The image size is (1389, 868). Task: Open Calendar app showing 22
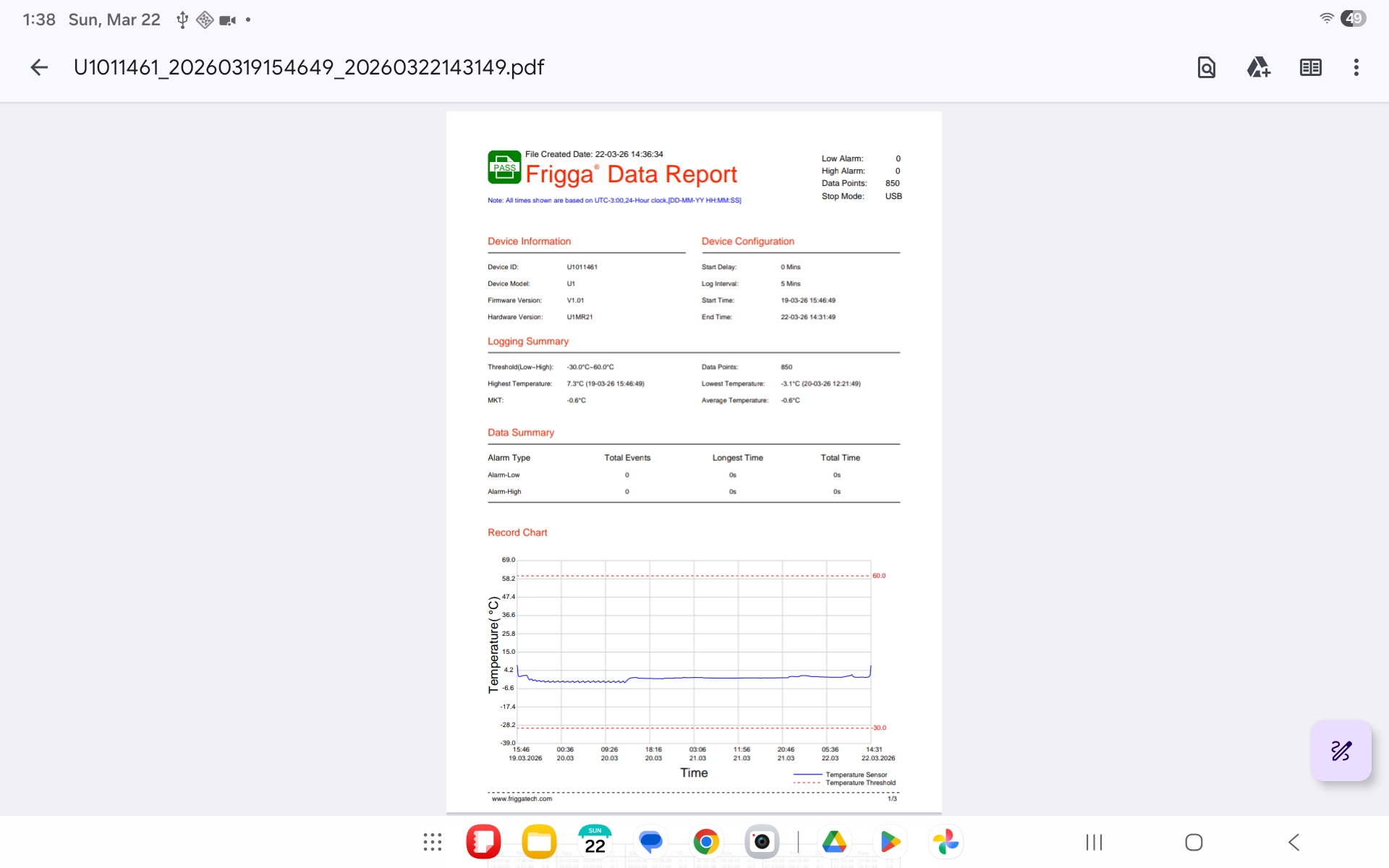(x=595, y=842)
